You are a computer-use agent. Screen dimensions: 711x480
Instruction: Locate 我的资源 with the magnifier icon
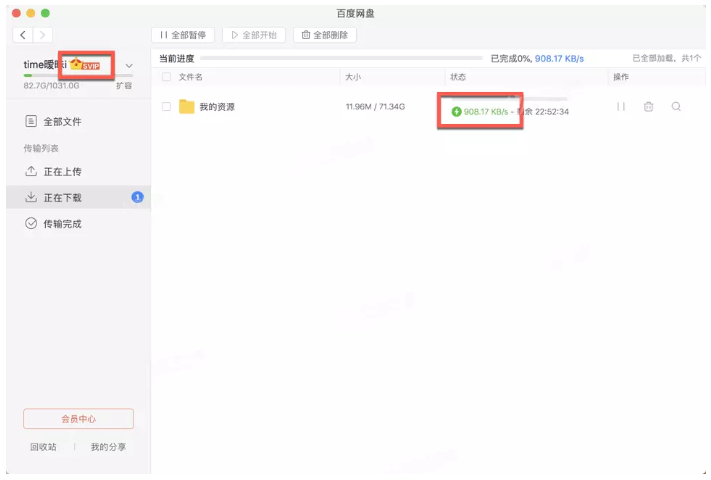pos(676,107)
